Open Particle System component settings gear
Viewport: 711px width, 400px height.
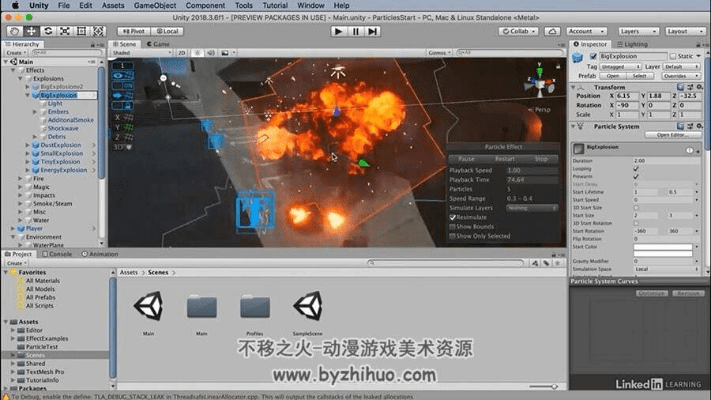click(x=700, y=127)
